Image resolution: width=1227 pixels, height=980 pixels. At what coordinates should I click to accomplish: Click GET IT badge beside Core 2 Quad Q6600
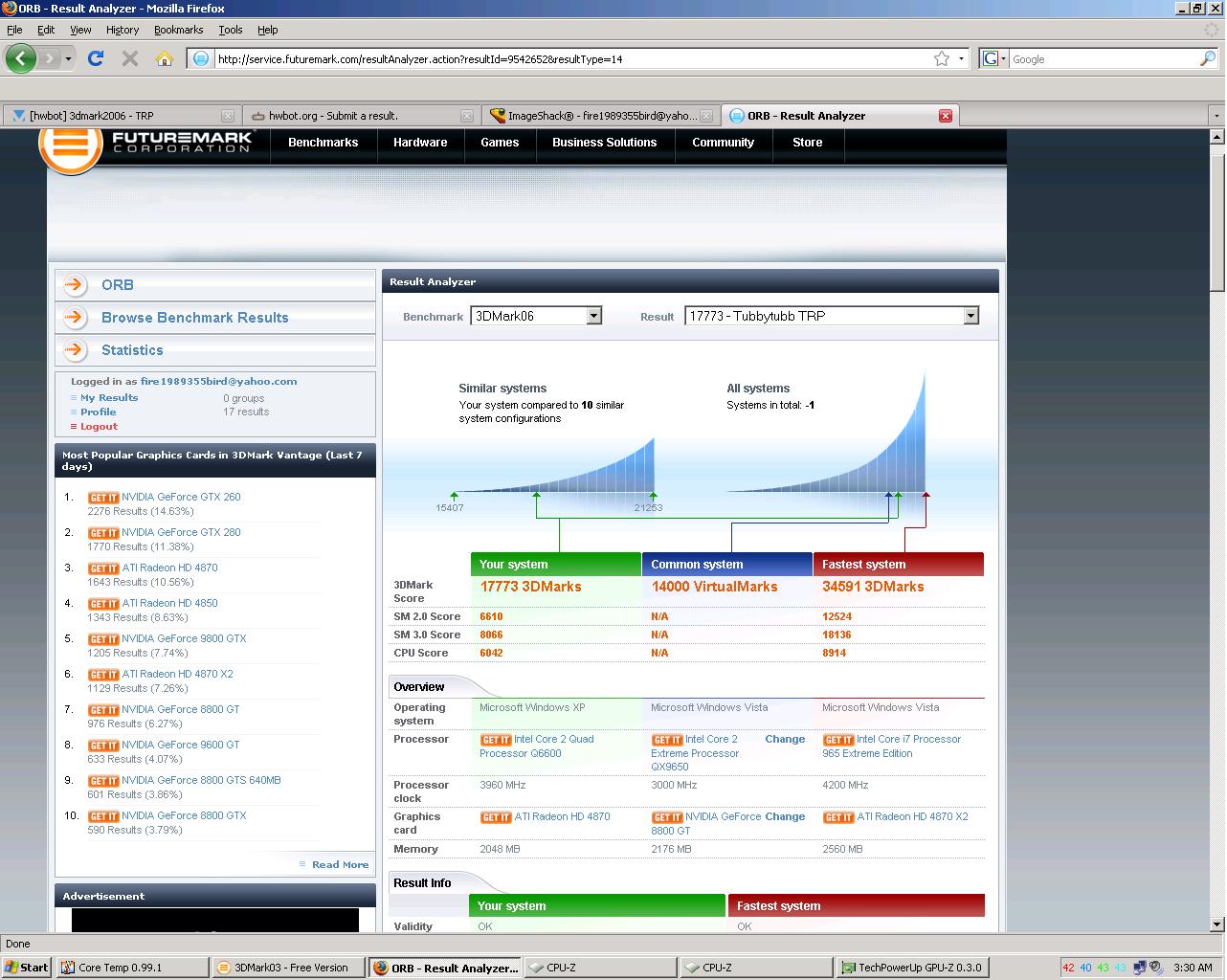point(496,740)
